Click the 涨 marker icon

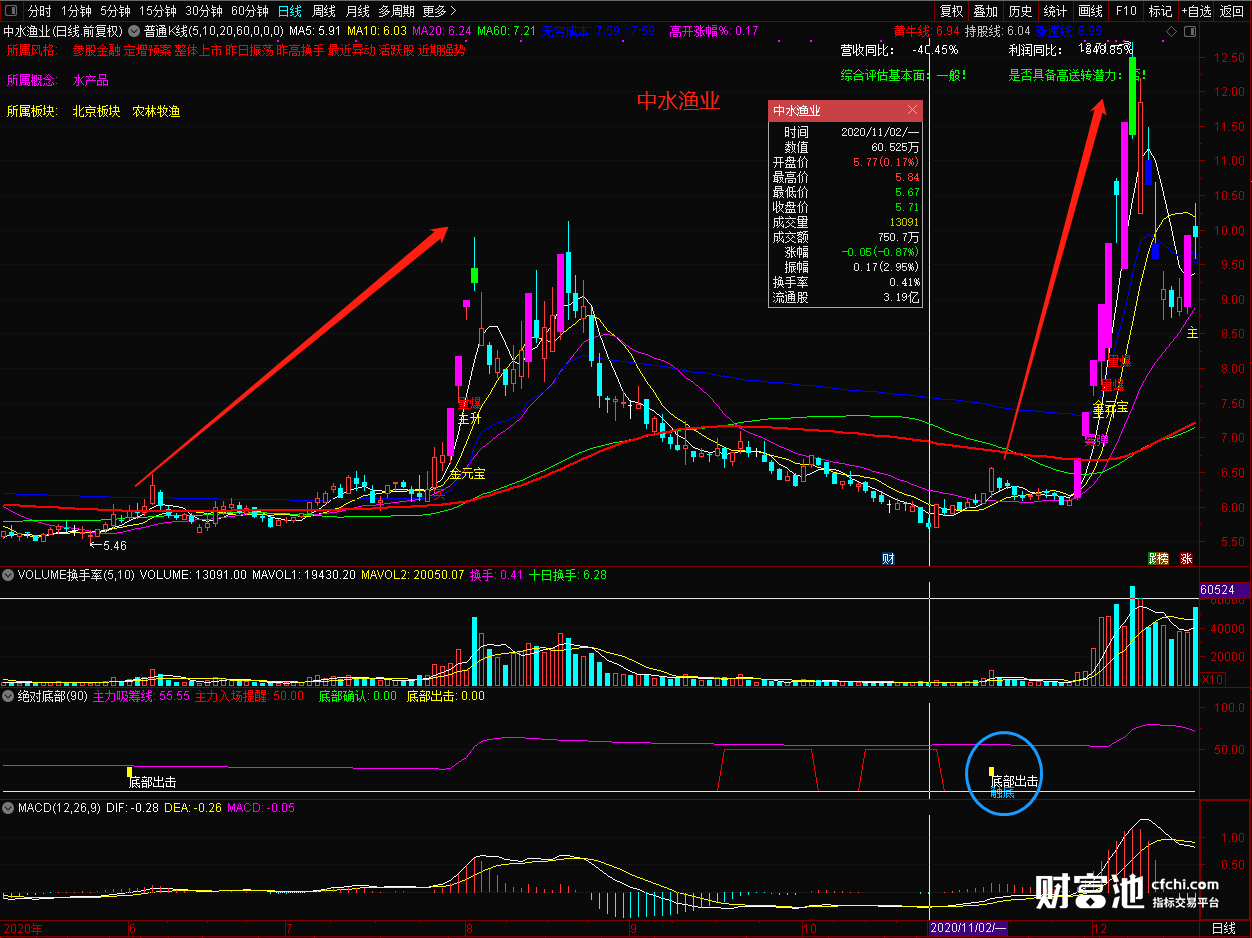coord(1186,558)
